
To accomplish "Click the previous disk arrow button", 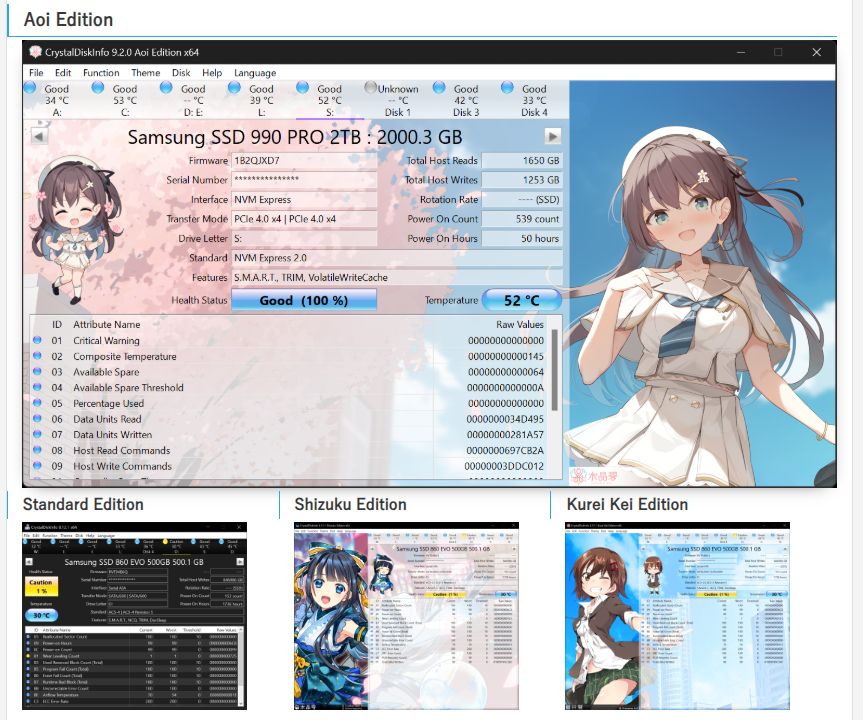I will click(x=39, y=136).
